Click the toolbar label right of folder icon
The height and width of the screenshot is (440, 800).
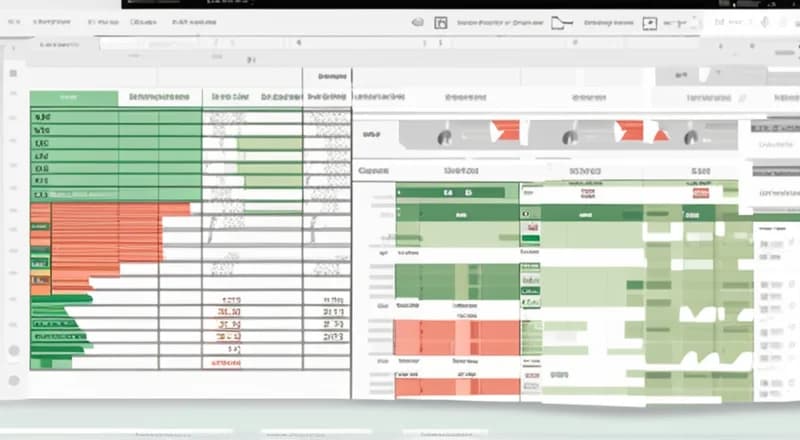point(610,22)
